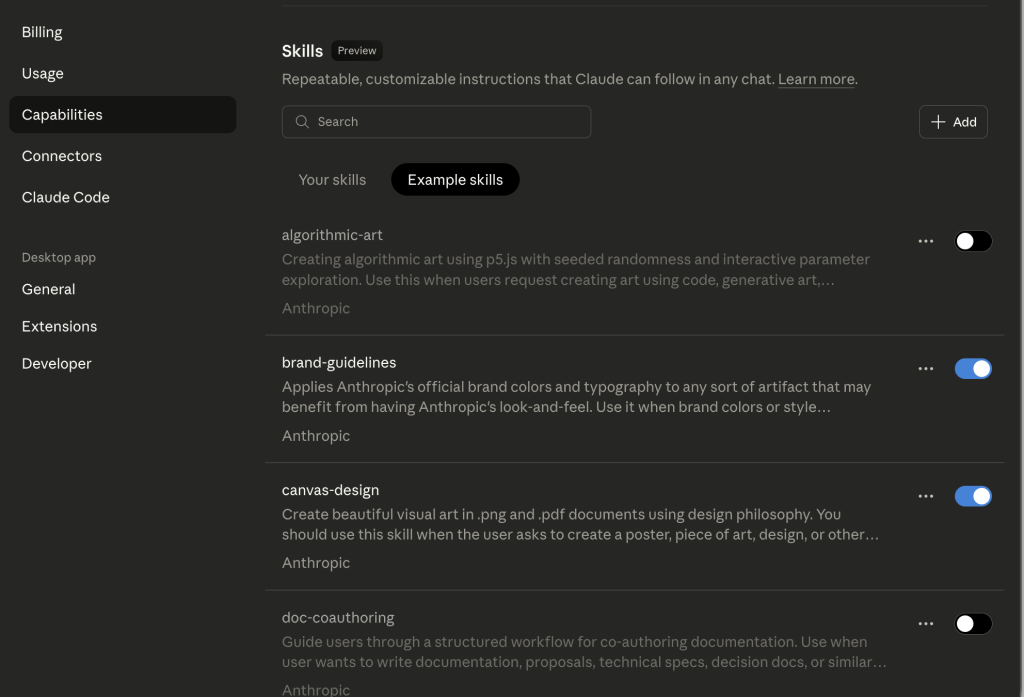
Task: Enable the doc-coauthoring skill toggle
Action: 973,624
